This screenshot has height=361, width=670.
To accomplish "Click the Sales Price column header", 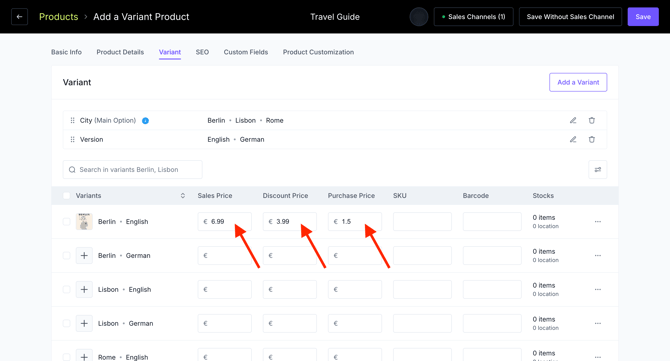I will (x=215, y=196).
